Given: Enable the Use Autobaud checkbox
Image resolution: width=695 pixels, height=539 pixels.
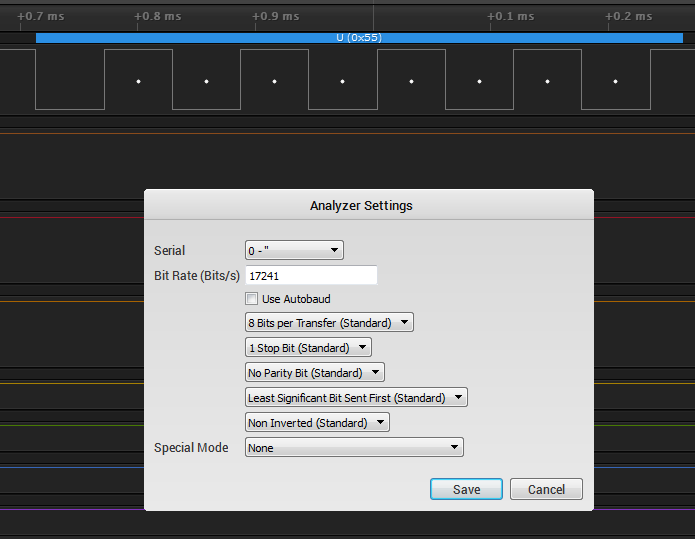Looking at the screenshot, I should pyautogui.click(x=251, y=299).
